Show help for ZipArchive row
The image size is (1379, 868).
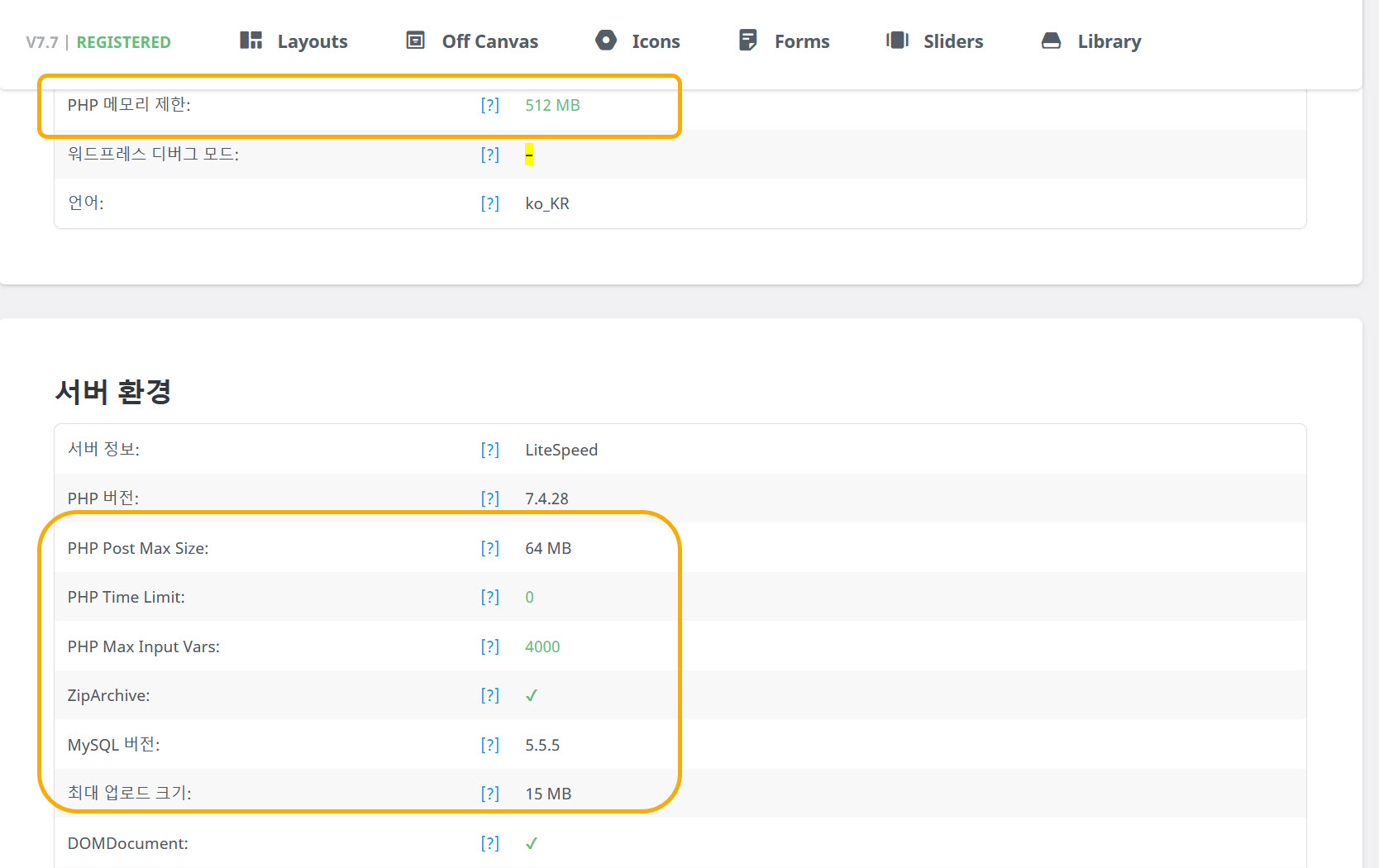(x=490, y=695)
